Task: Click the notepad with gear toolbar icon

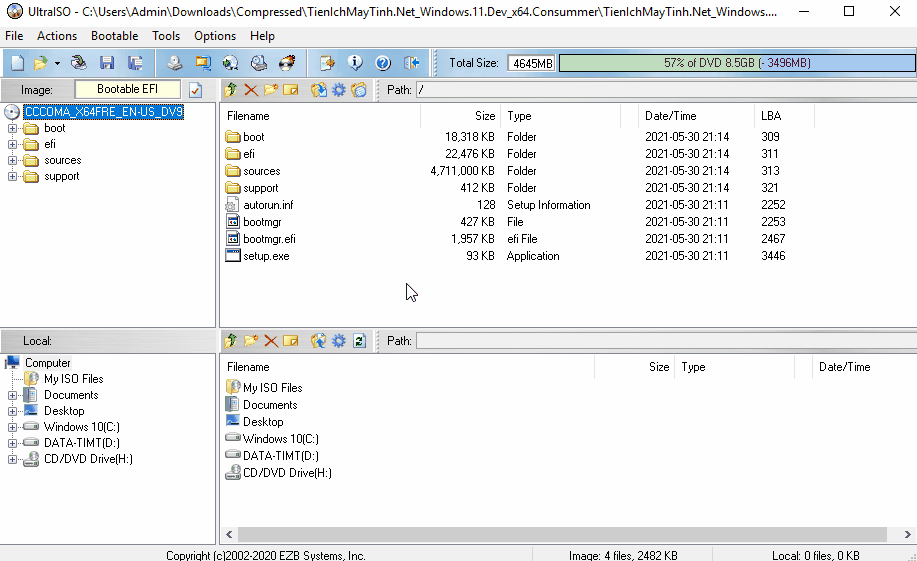Action: 327,63
